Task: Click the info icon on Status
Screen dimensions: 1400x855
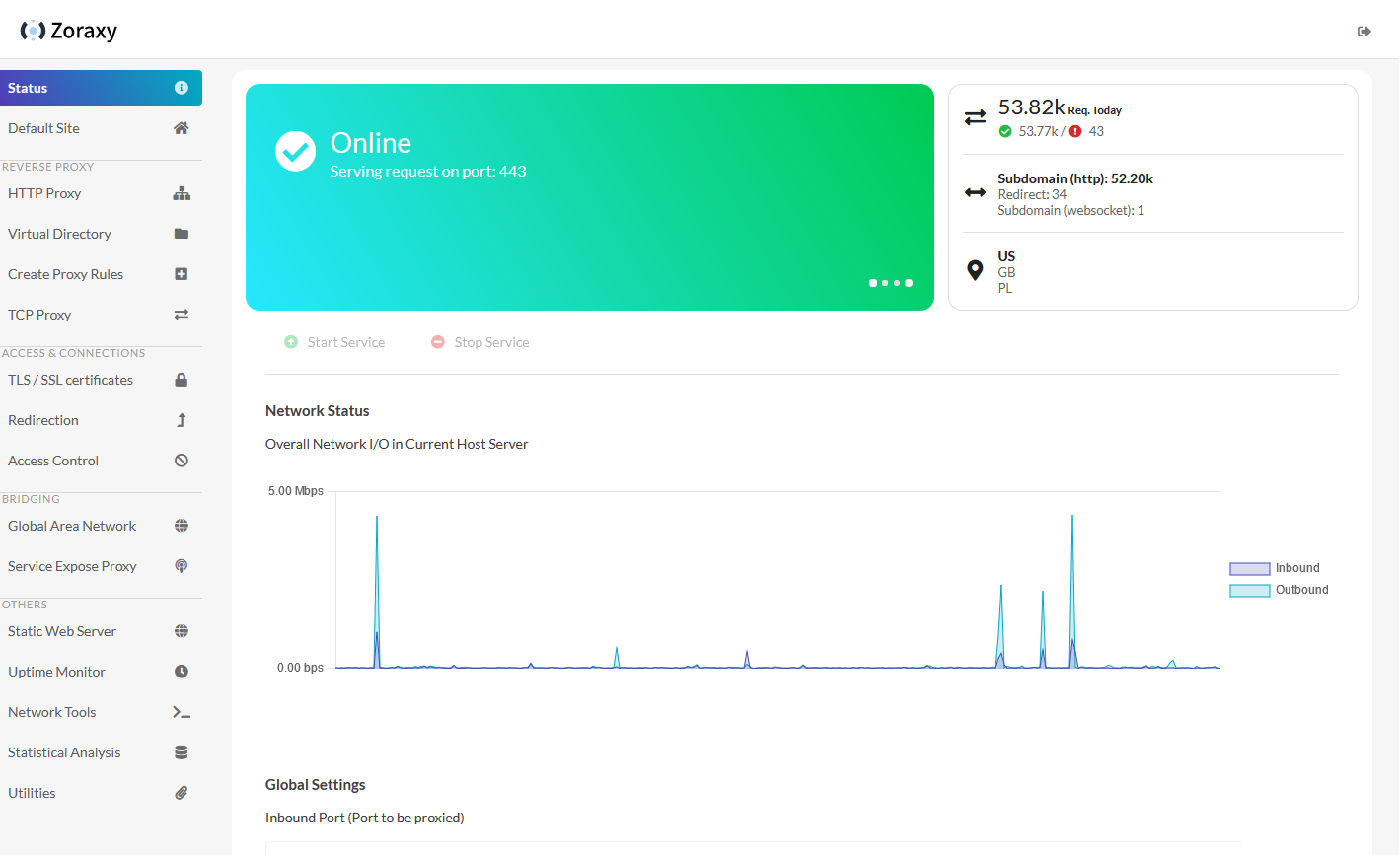Action: (182, 88)
